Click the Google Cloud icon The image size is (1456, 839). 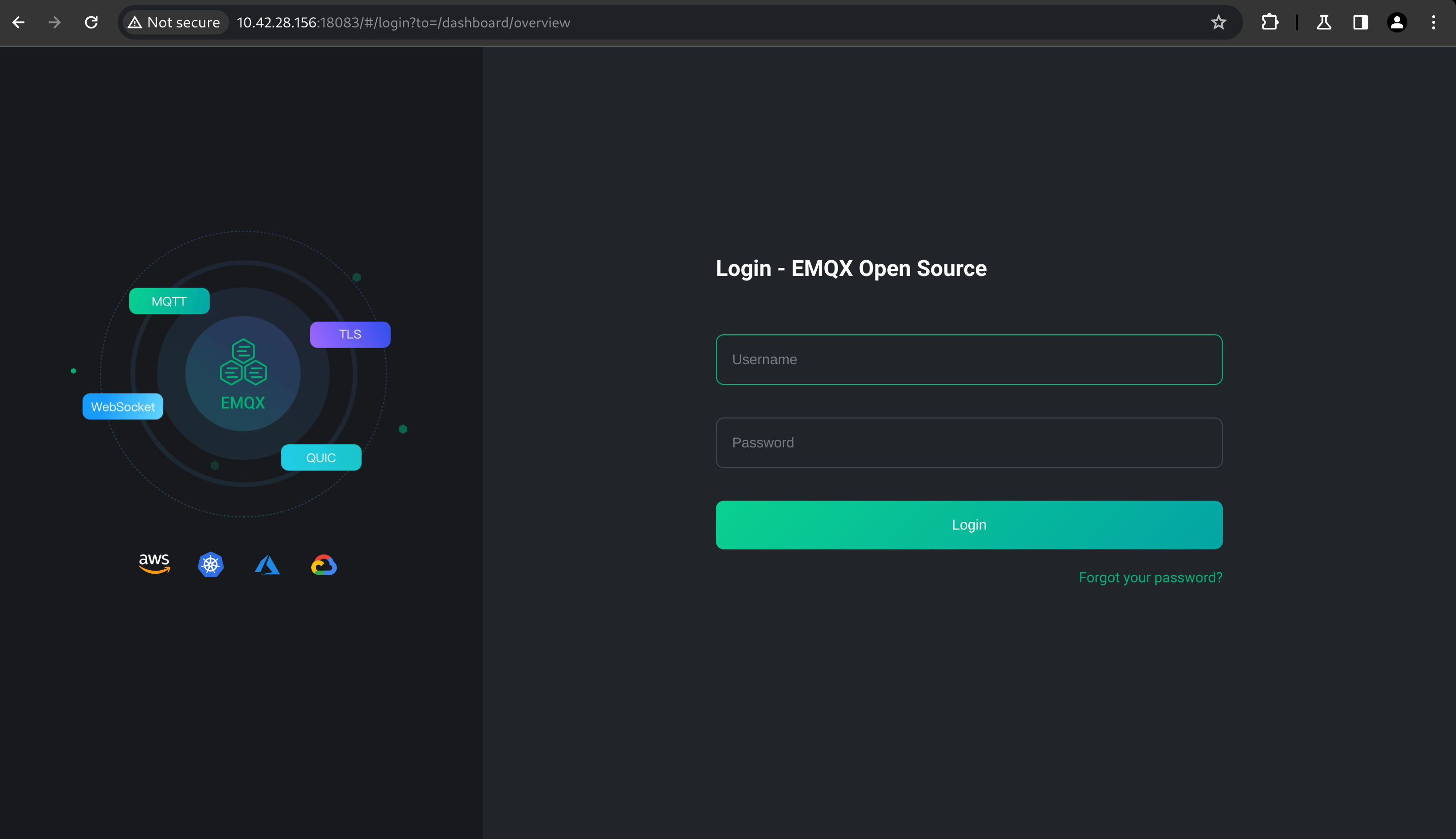click(x=323, y=564)
